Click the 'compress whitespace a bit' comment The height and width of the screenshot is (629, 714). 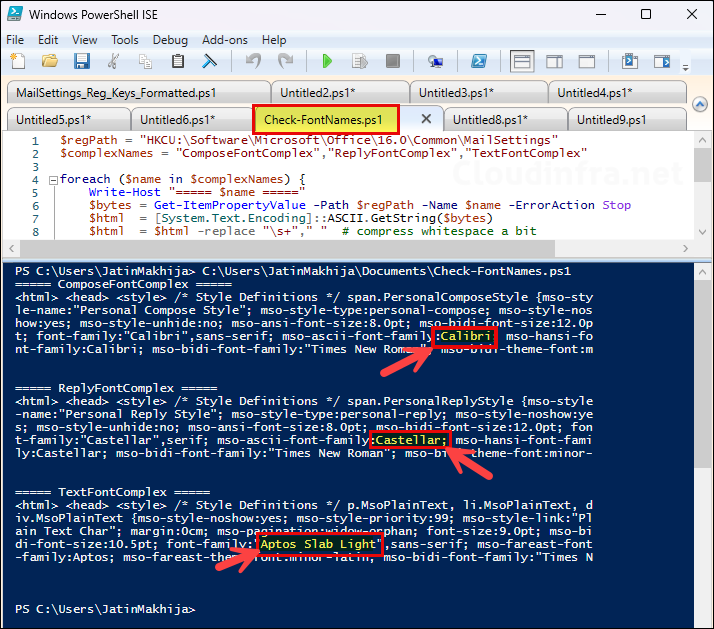click(x=439, y=231)
